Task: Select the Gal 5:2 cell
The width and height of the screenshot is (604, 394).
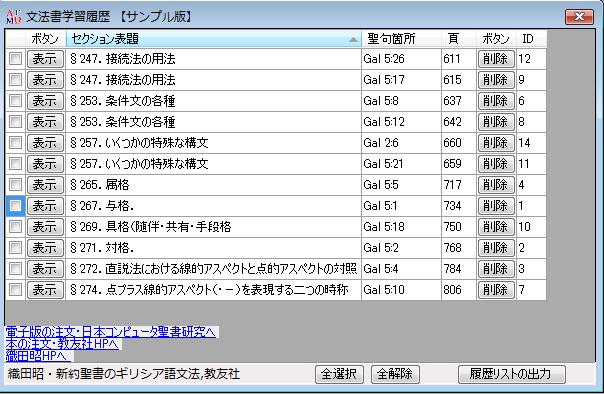Action: point(401,248)
